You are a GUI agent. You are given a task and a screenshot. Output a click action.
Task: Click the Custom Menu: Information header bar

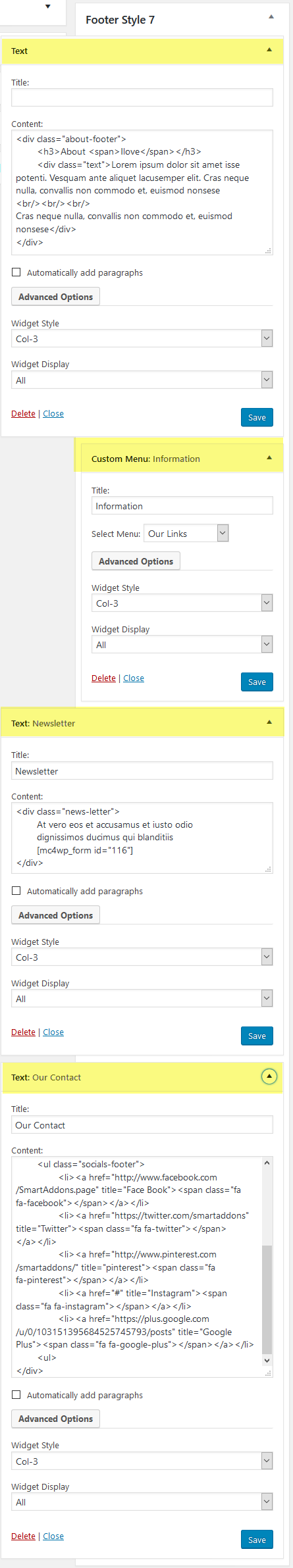[182, 459]
